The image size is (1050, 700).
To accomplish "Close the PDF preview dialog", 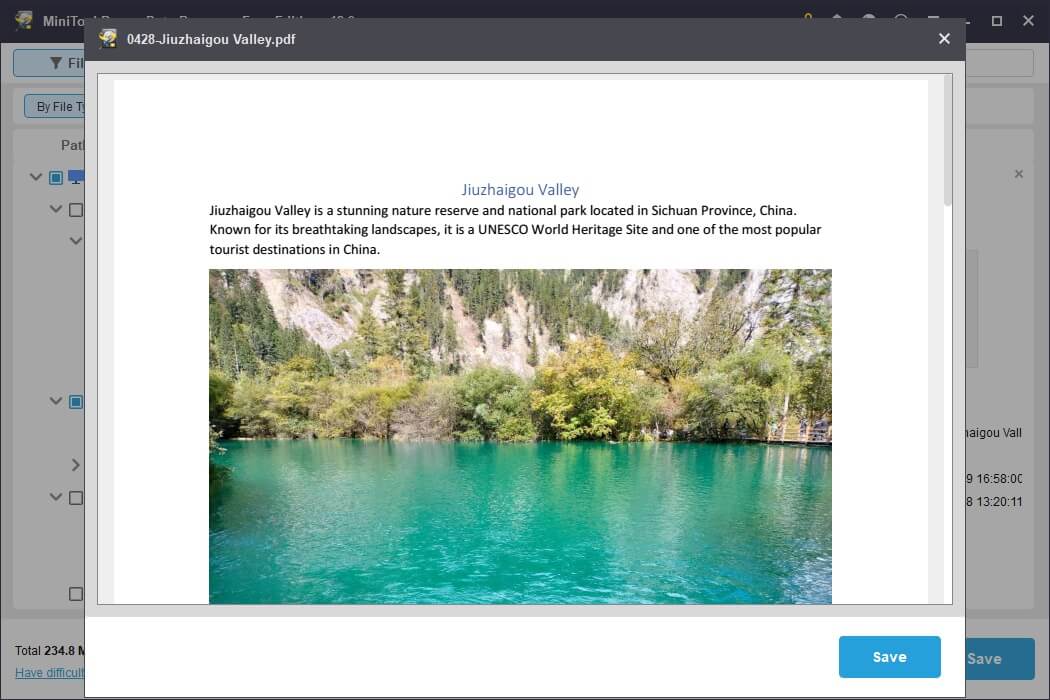I will tap(944, 39).
